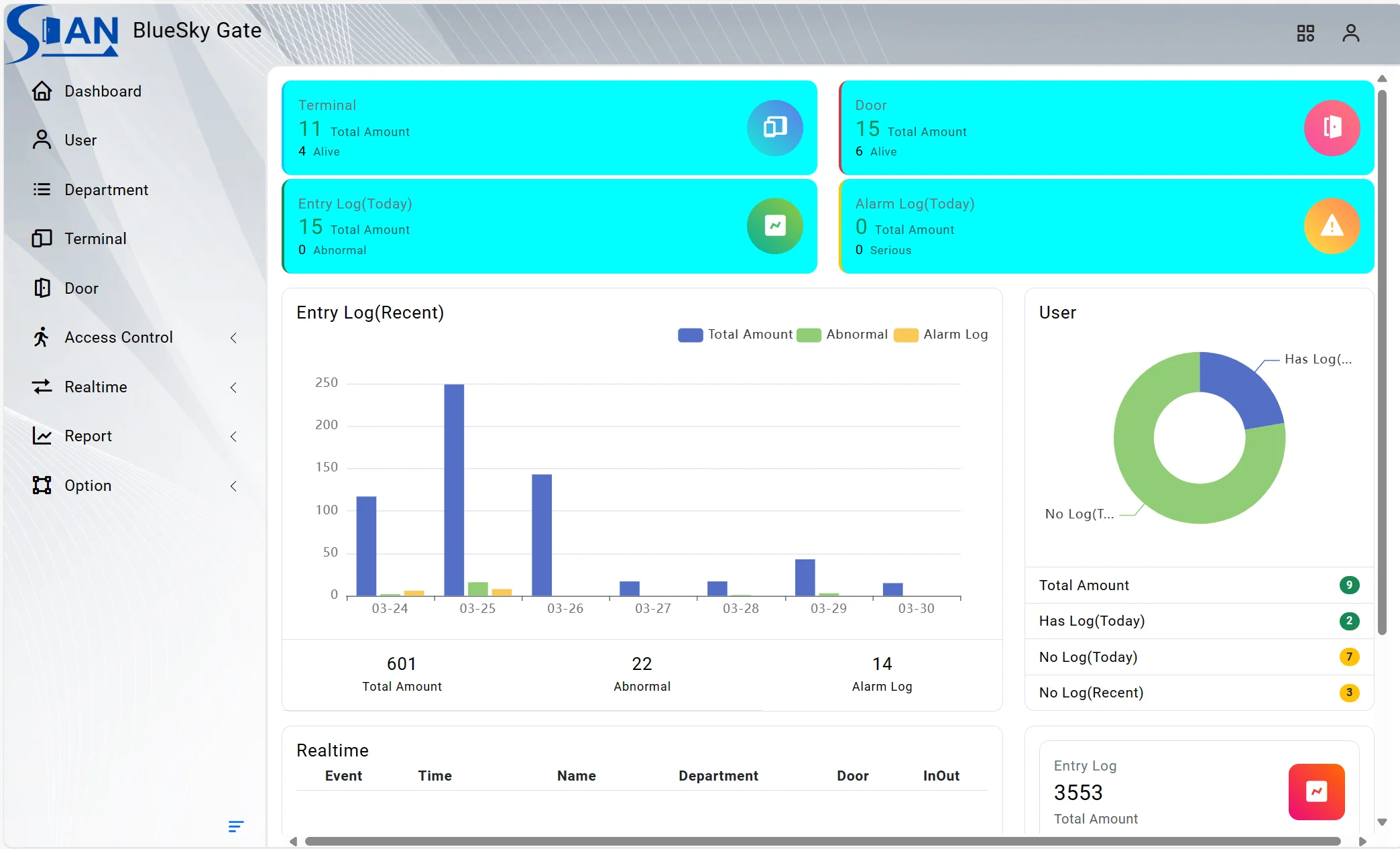Click the apps grid icon in the header
The width and height of the screenshot is (1400, 849).
pyautogui.click(x=1305, y=32)
